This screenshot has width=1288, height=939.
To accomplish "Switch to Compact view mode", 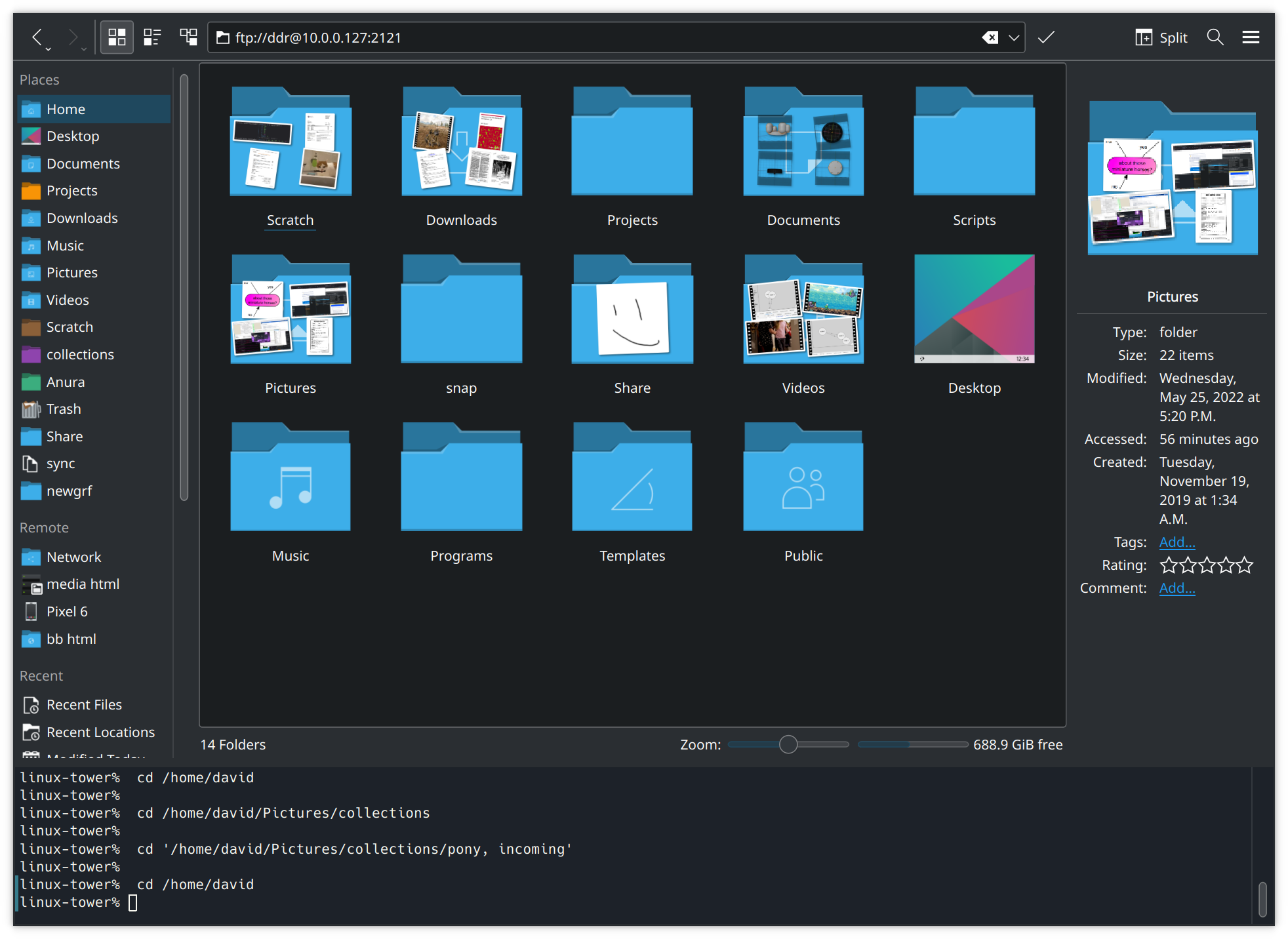I will tap(152, 37).
